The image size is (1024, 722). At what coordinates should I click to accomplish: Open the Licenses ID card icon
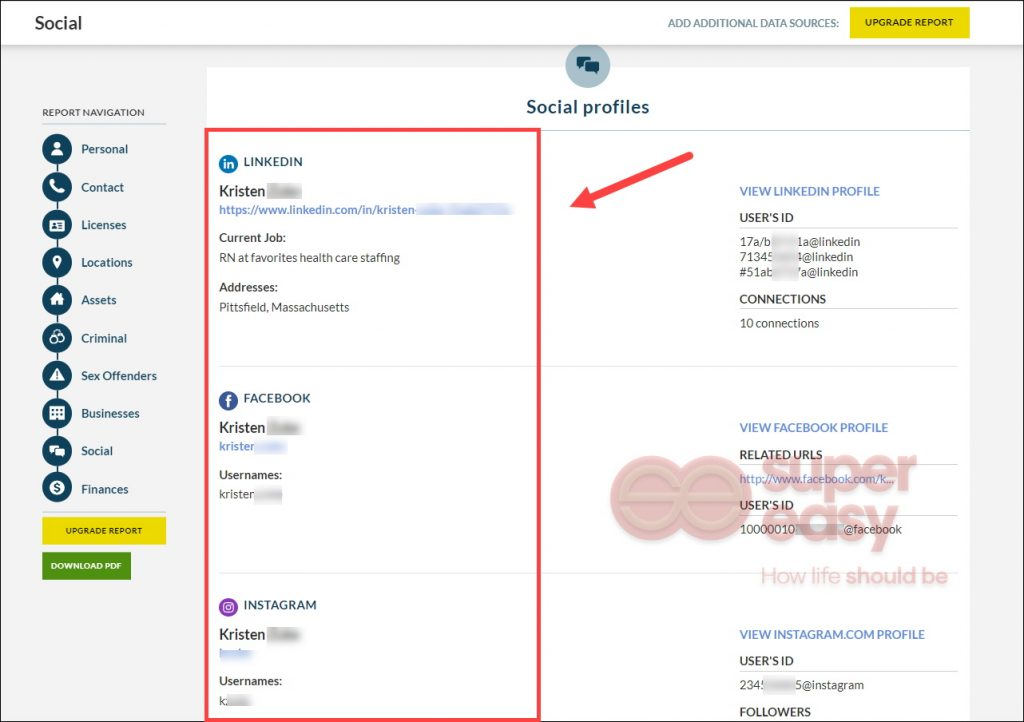pos(57,225)
